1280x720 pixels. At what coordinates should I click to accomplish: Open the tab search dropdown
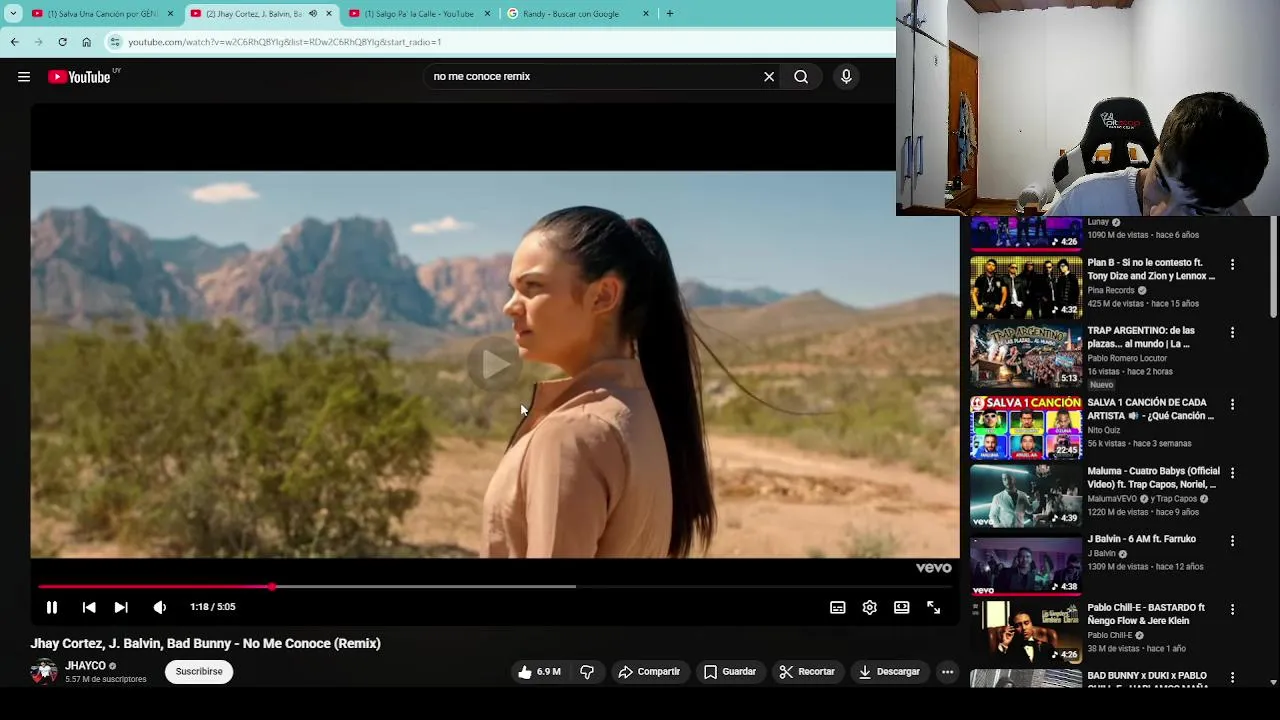pos(13,14)
